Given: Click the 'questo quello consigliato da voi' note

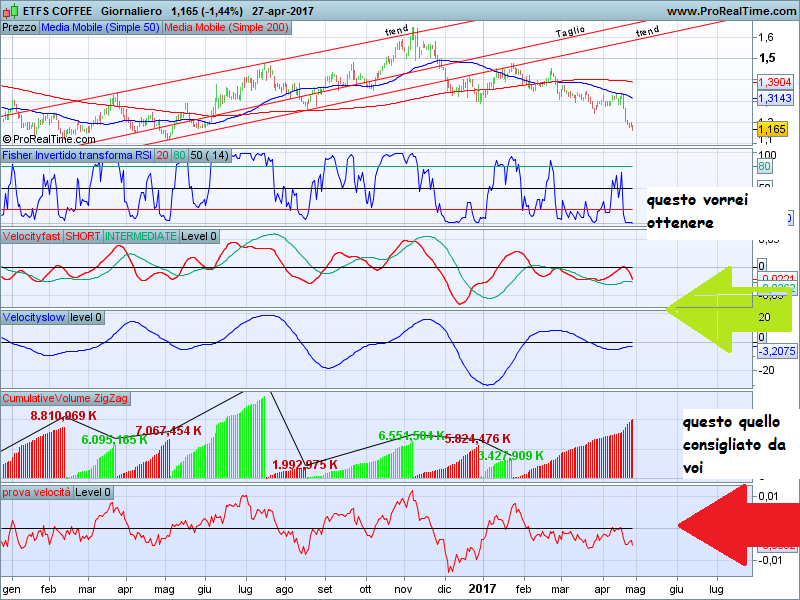Looking at the screenshot, I should pyautogui.click(x=734, y=444).
